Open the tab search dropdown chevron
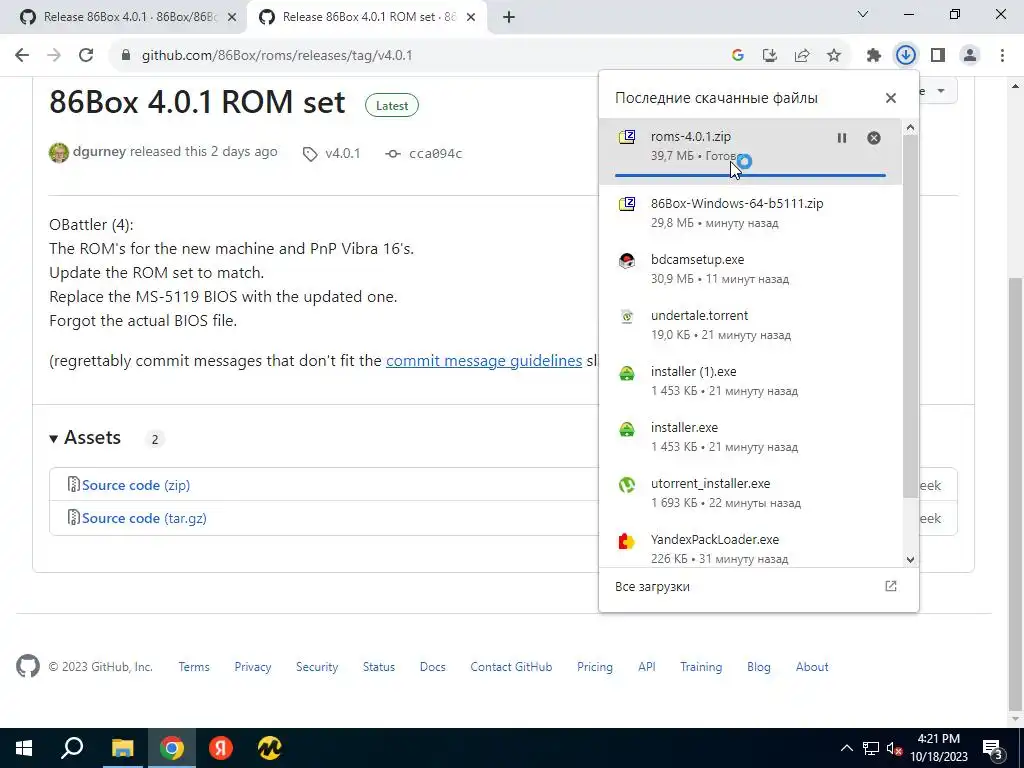1024x768 pixels. (x=863, y=14)
